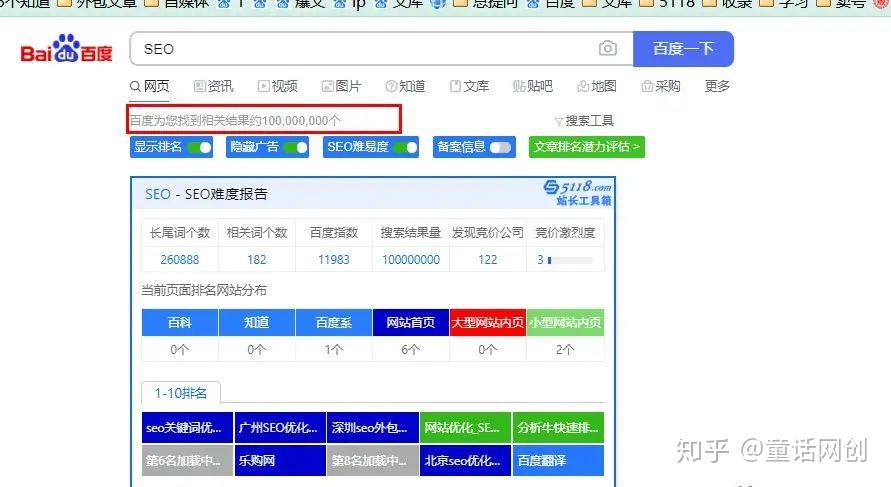Click the 百度一下 search button
891x487 pixels.
click(x=683, y=49)
